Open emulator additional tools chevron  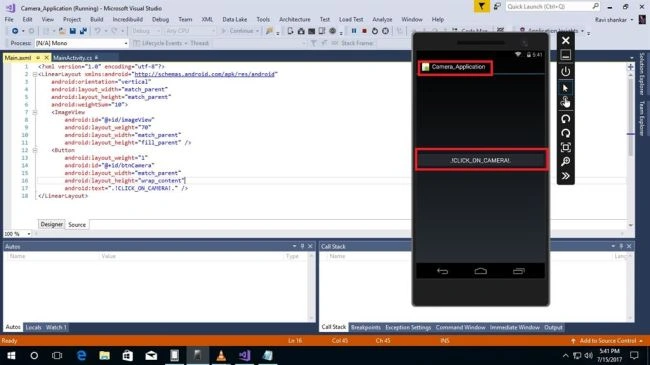tap(565, 176)
